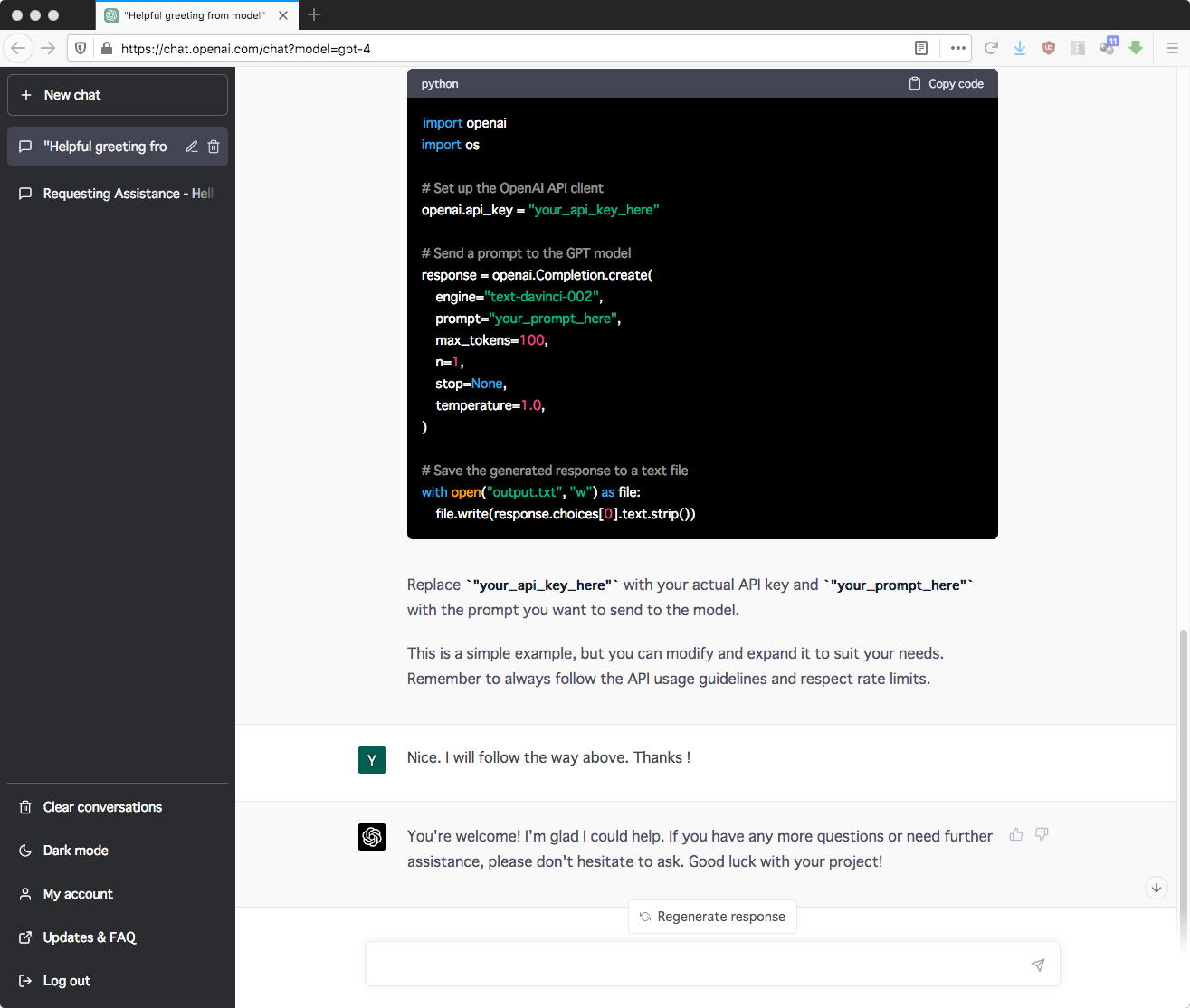This screenshot has width=1190, height=1008.
Task: Reload the current page
Action: [x=991, y=48]
